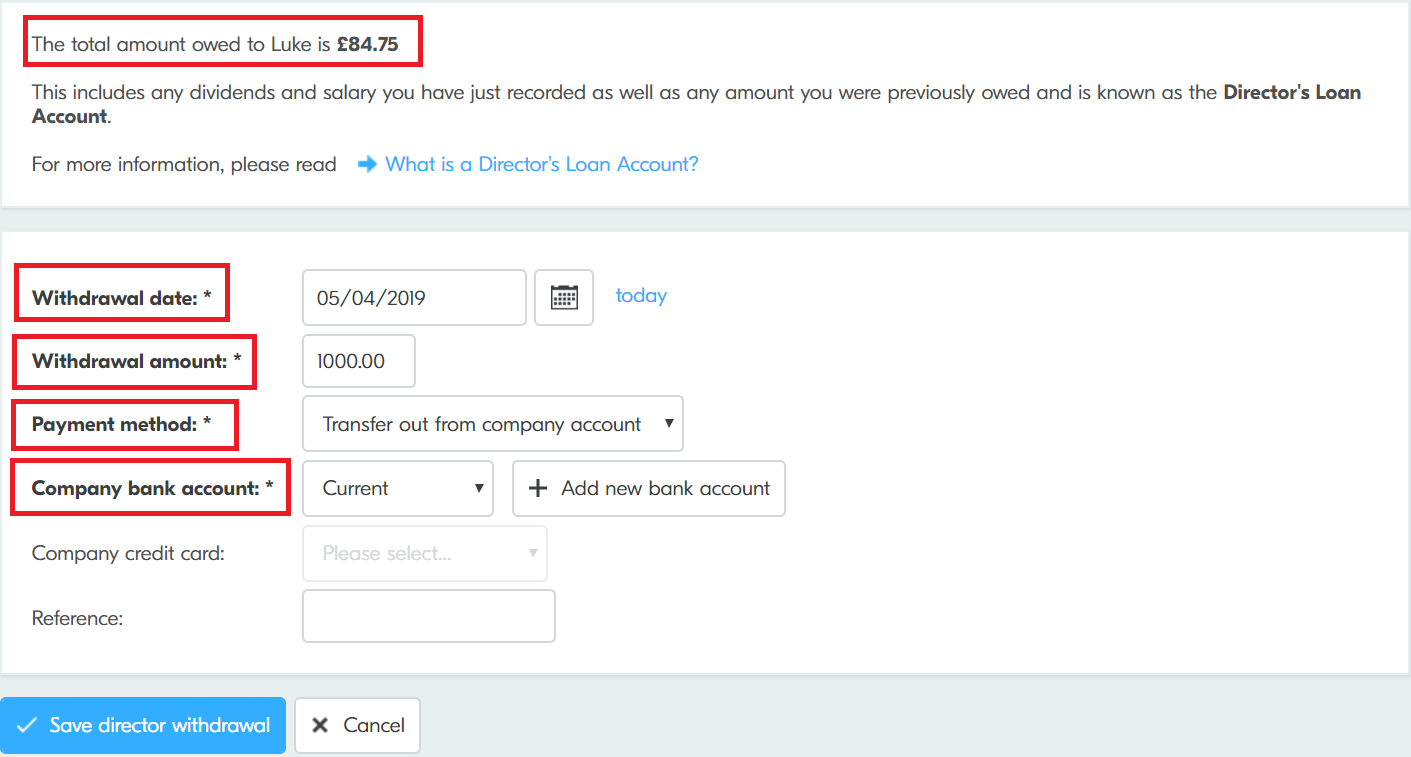The width and height of the screenshot is (1411, 757).
Task: Open the calendar date picker icon
Action: (564, 297)
